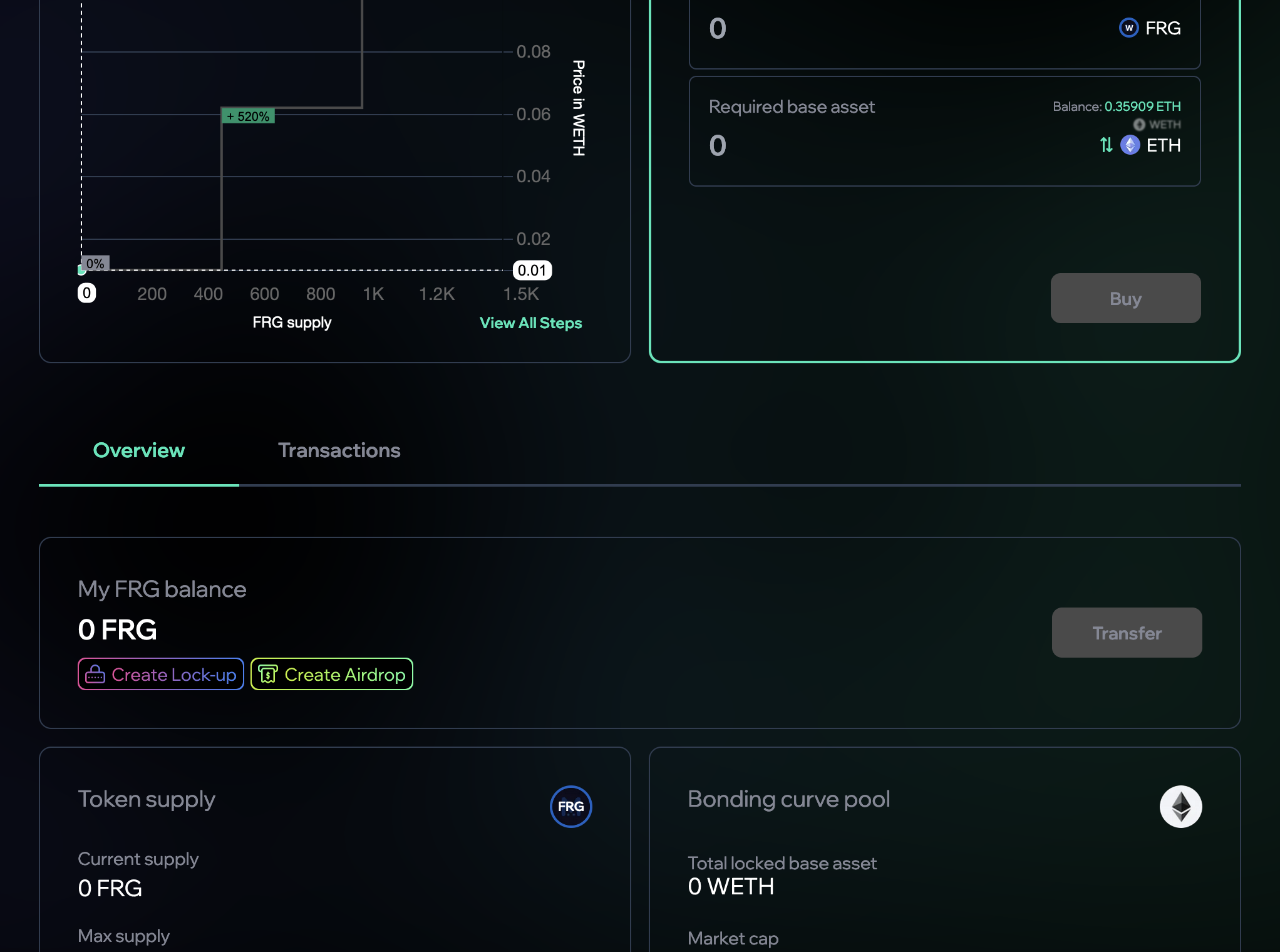This screenshot has height=952, width=1280.
Task: Open the Transactions tab
Action: (x=339, y=450)
